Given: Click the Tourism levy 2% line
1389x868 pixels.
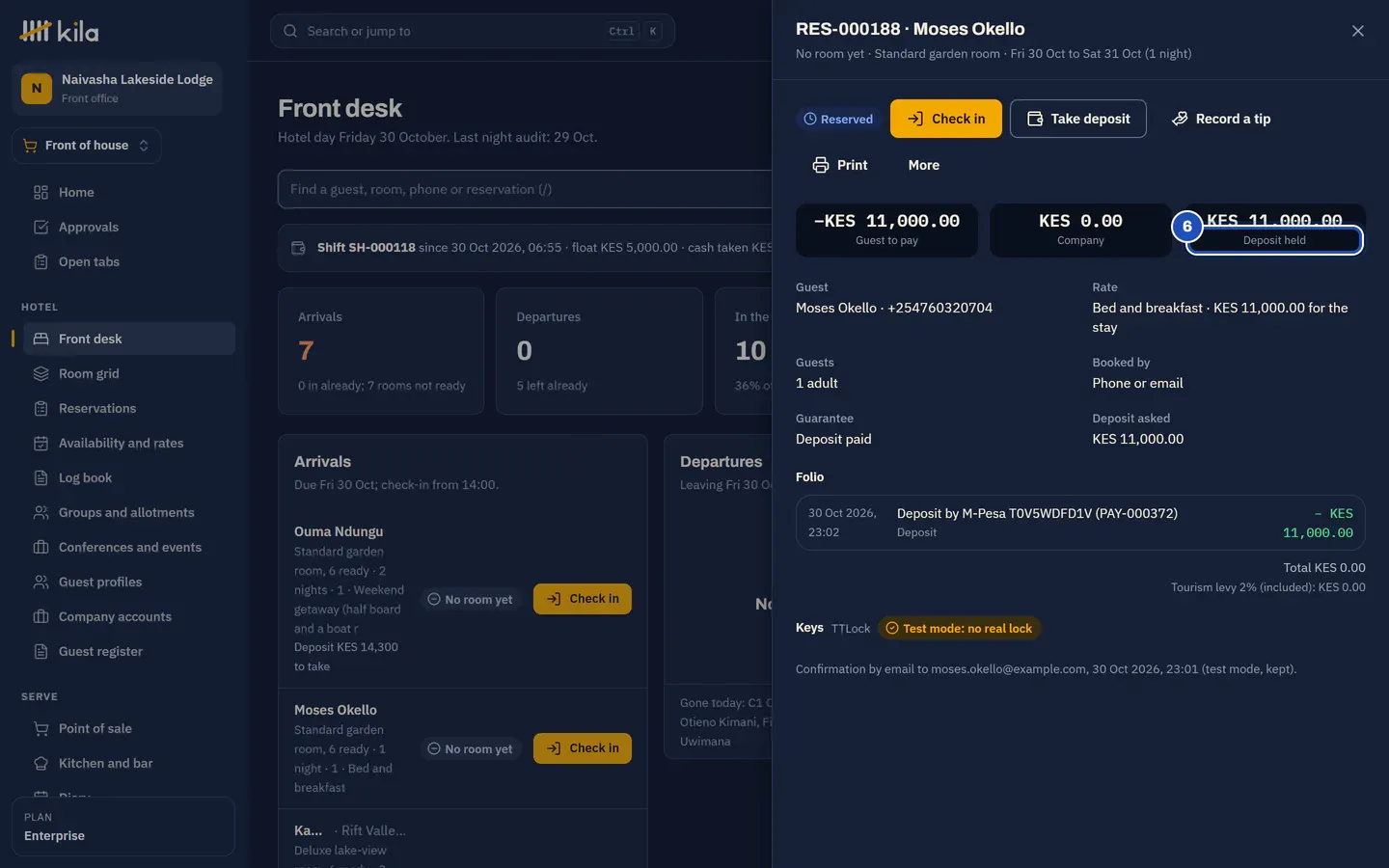Looking at the screenshot, I should (1267, 587).
